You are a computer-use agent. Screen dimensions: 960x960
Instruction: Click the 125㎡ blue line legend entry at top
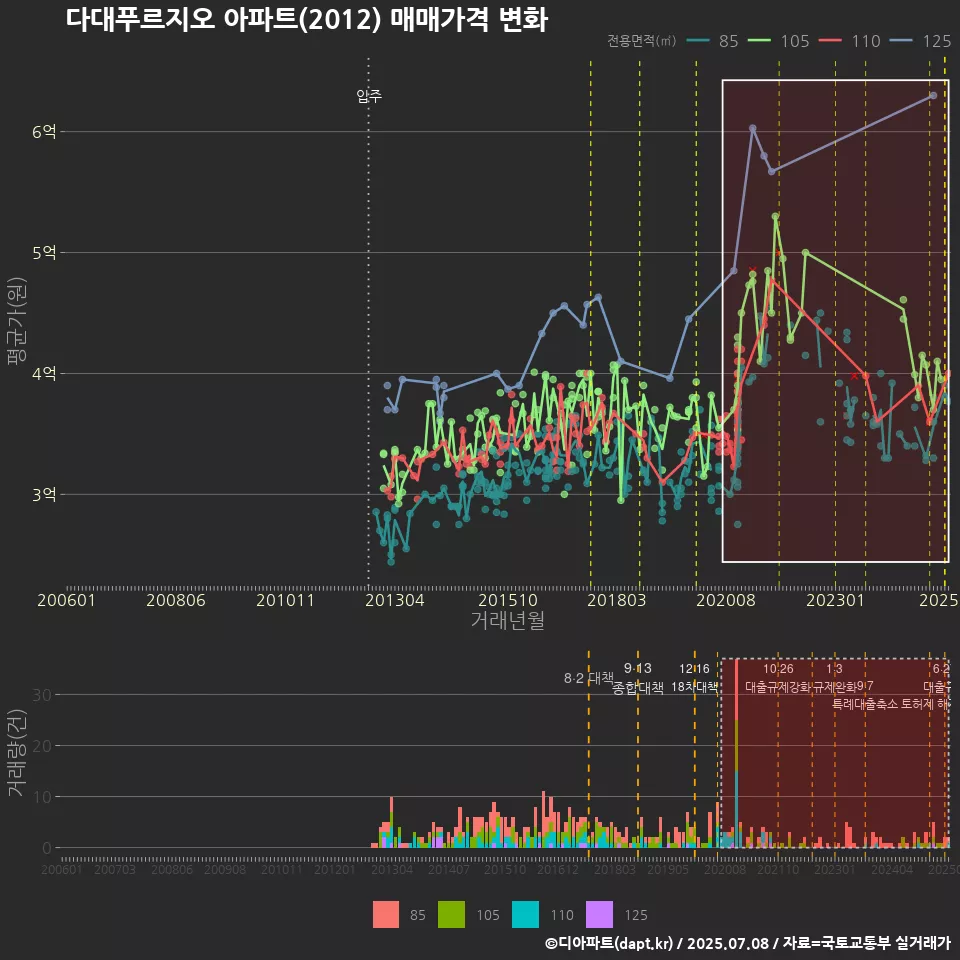tap(921, 41)
